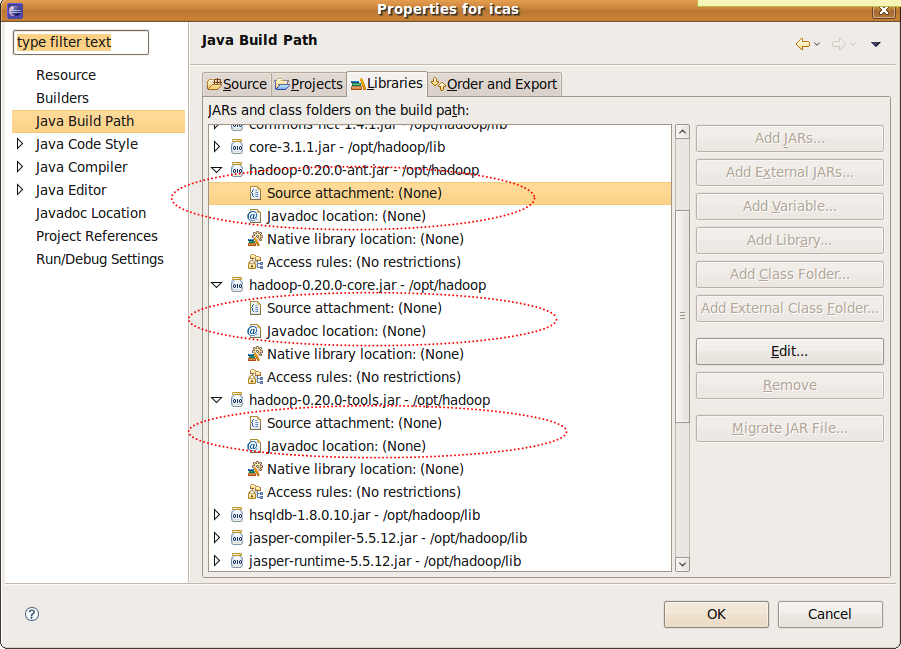
Task: Select Resource in the properties tree
Action: [66, 75]
